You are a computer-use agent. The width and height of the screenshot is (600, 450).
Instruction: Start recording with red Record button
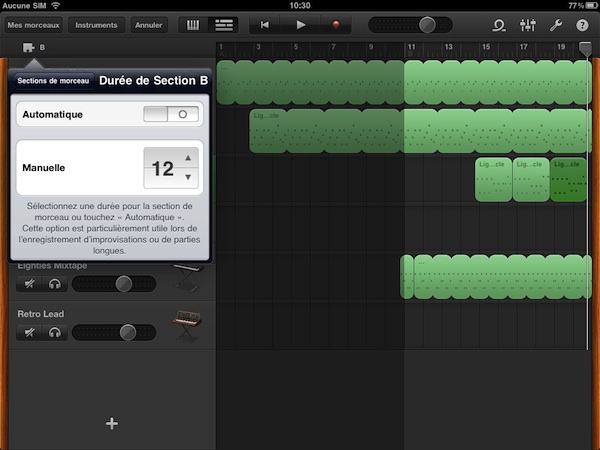point(336,25)
